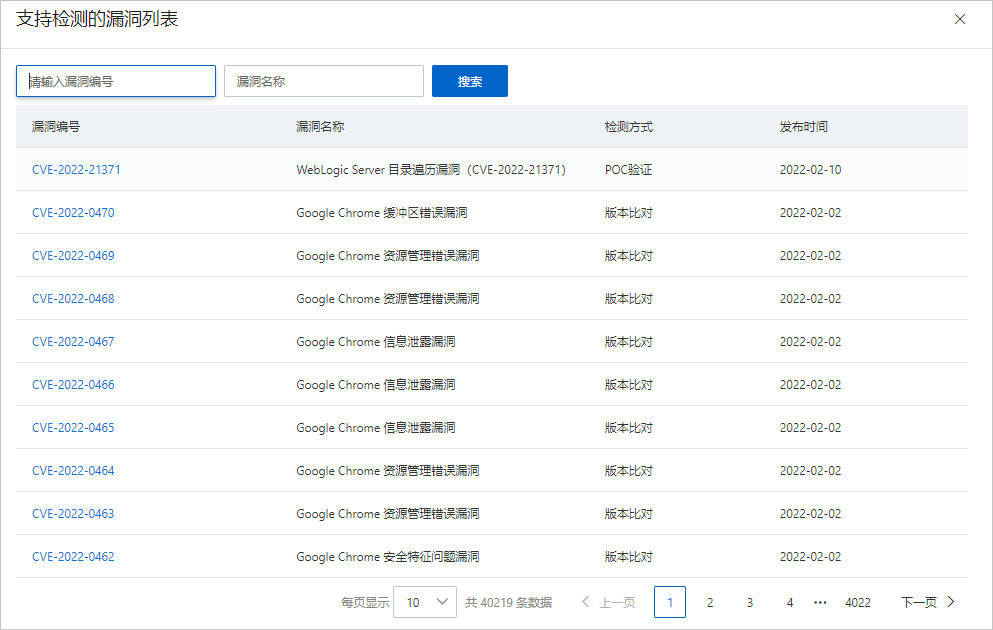The image size is (993, 630).
Task: Open the CVE-2022-21371 link
Action: (76, 170)
